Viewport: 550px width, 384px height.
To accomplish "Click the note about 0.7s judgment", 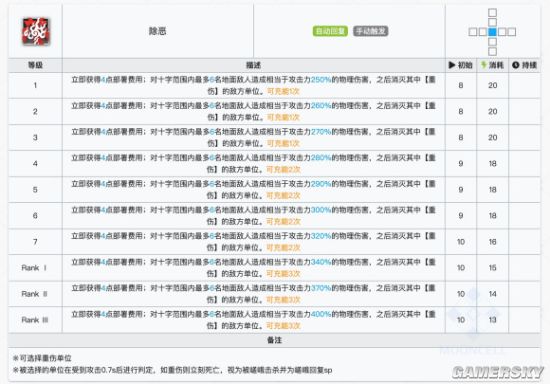I will 173,370.
